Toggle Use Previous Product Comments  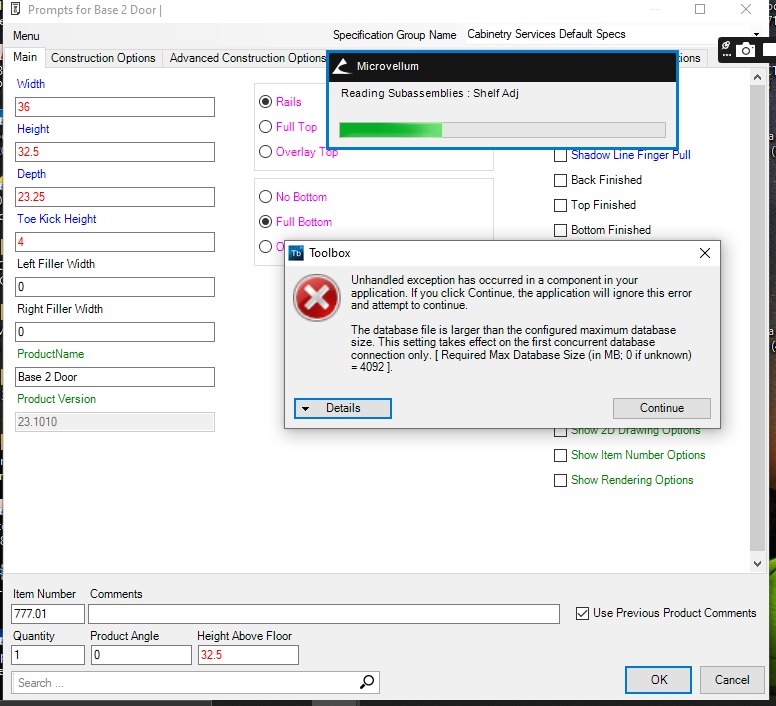tap(582, 613)
